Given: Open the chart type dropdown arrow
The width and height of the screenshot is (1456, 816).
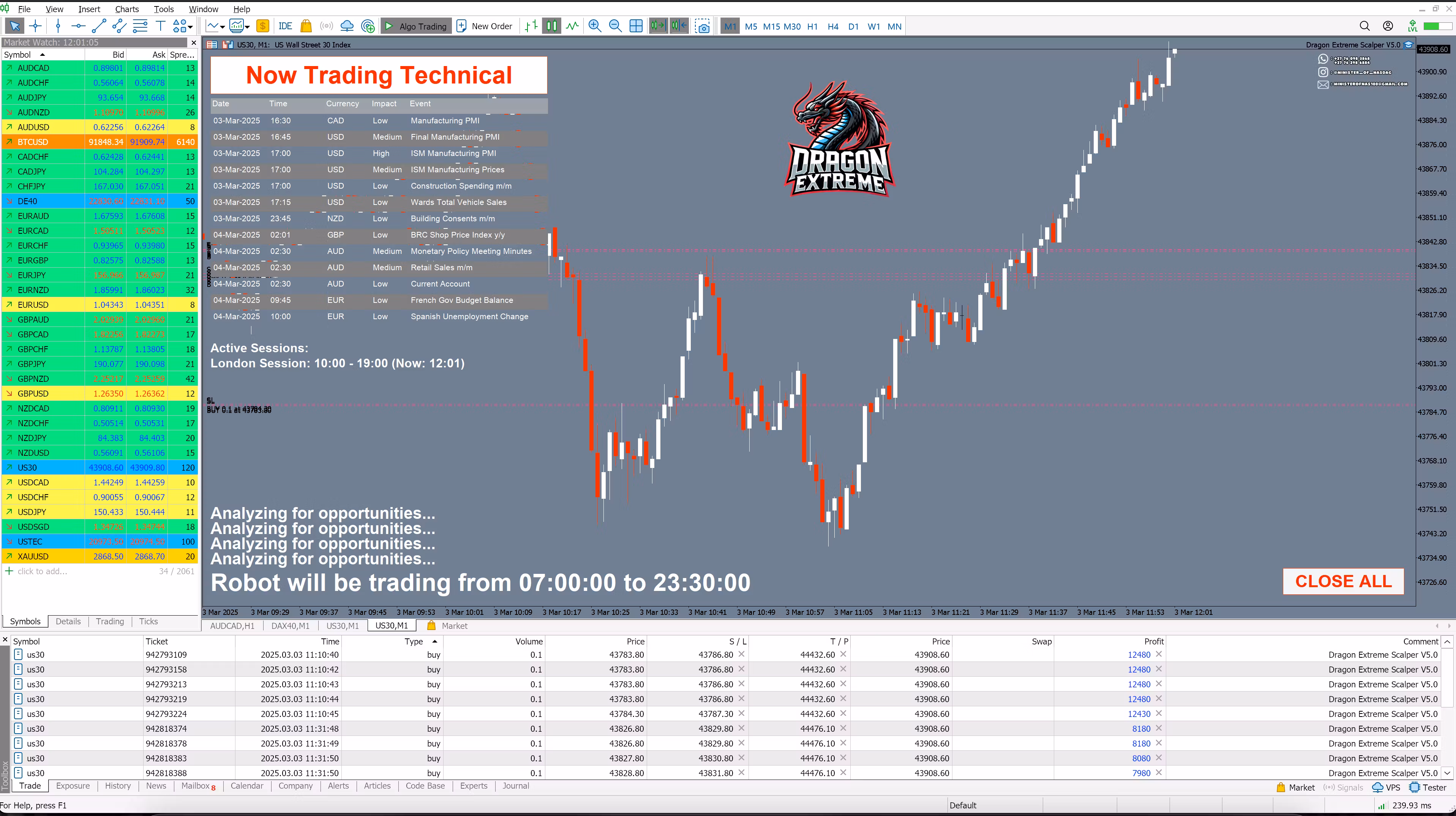Looking at the screenshot, I should (223, 27).
